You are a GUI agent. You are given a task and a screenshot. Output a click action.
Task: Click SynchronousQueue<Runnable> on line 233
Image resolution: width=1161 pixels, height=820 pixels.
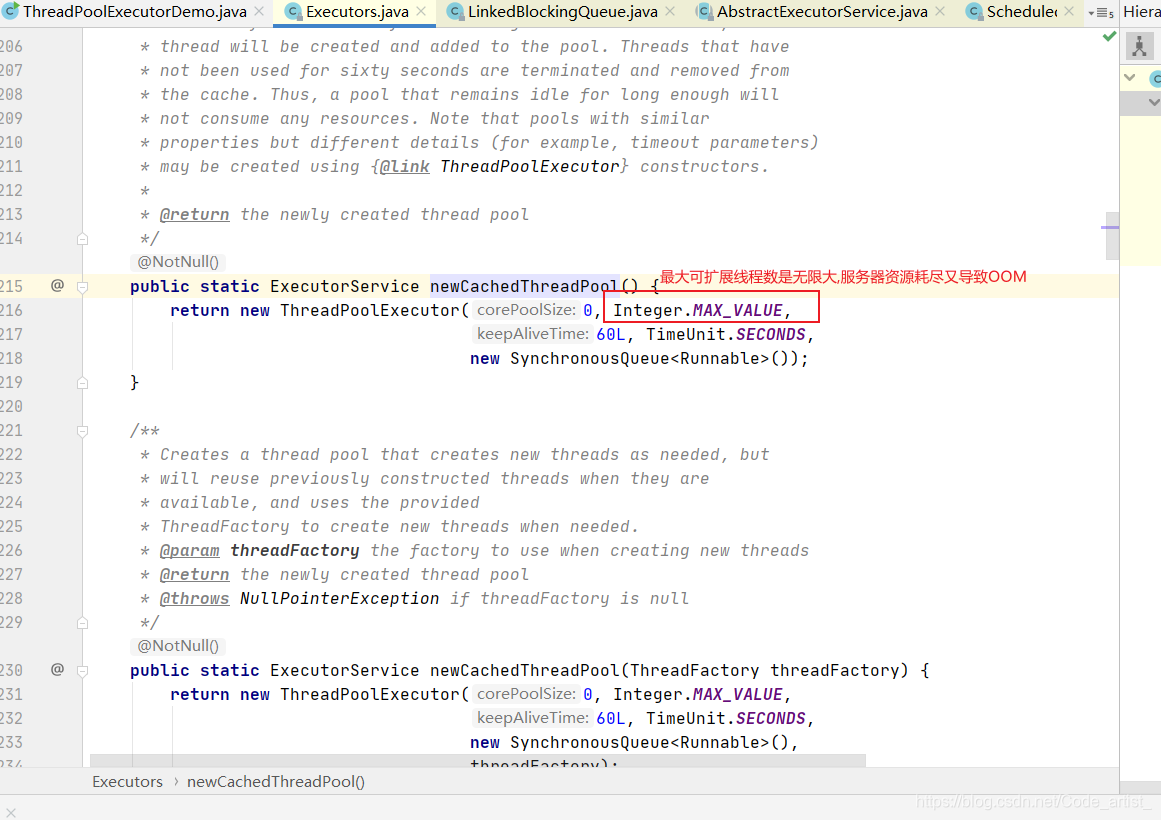click(639, 743)
